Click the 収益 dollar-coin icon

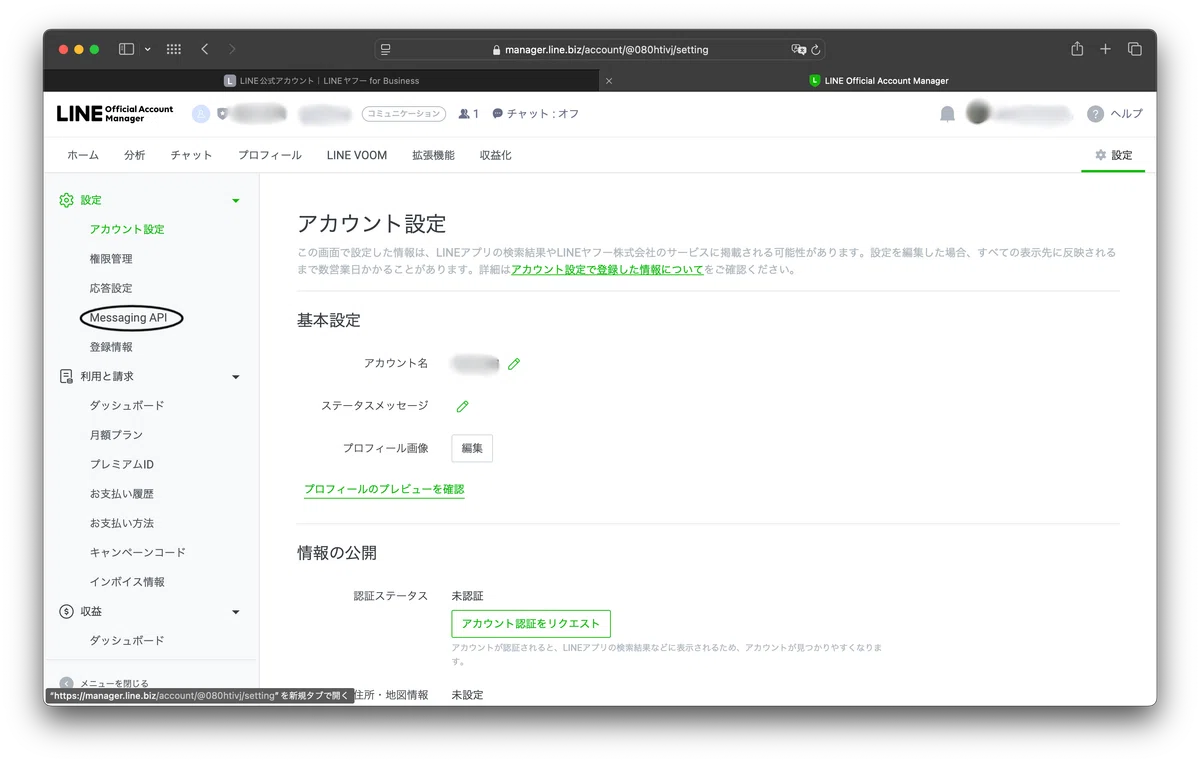[66, 611]
